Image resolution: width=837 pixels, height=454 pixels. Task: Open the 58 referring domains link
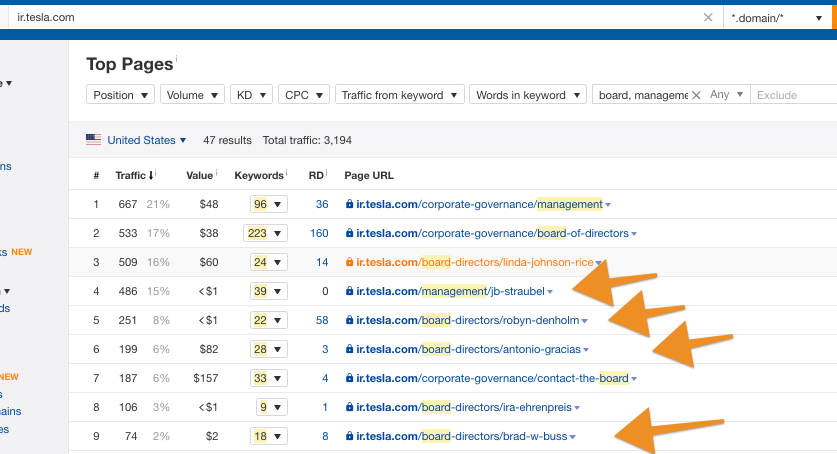coord(322,320)
